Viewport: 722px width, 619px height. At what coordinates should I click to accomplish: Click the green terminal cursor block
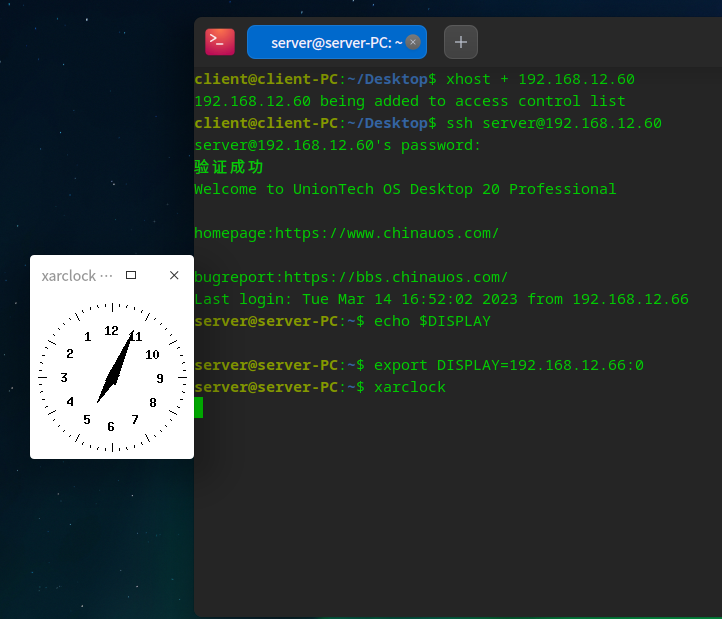click(198, 408)
